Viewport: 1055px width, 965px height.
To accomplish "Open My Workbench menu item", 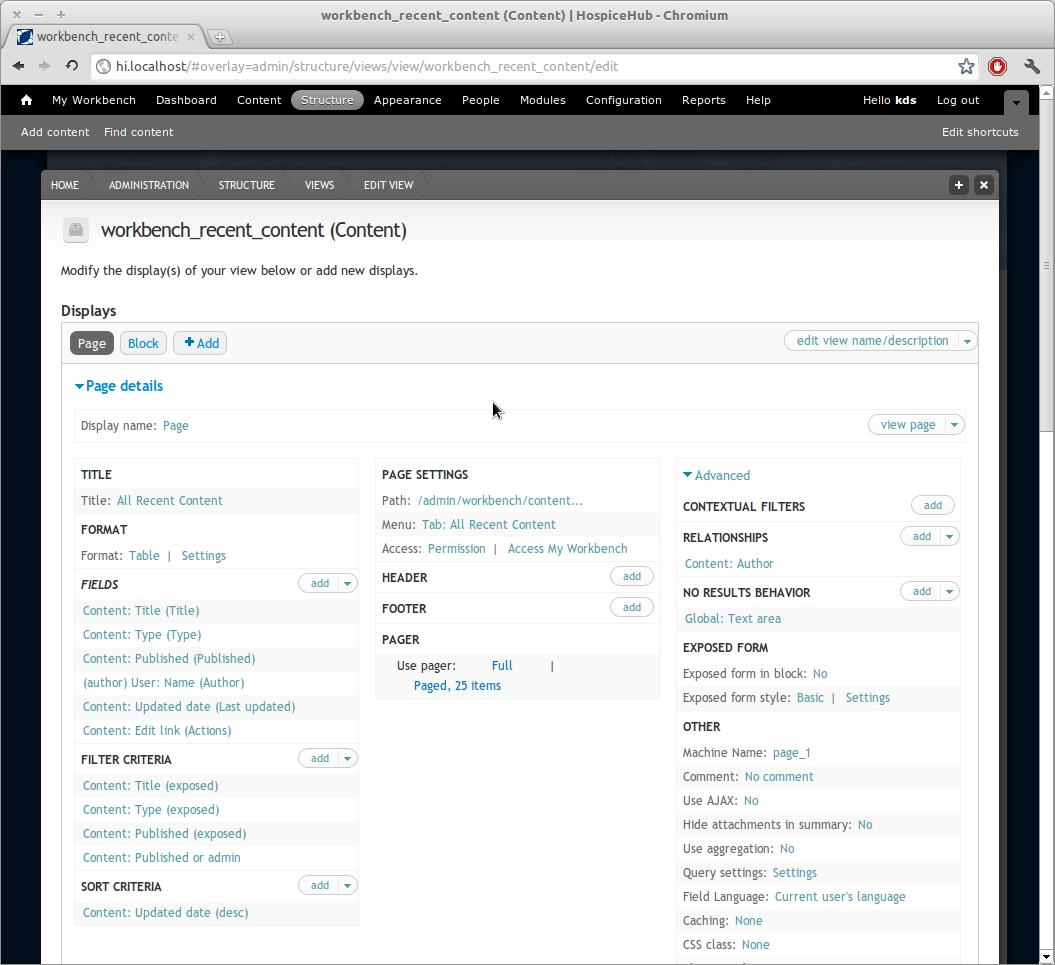I will coord(94,100).
